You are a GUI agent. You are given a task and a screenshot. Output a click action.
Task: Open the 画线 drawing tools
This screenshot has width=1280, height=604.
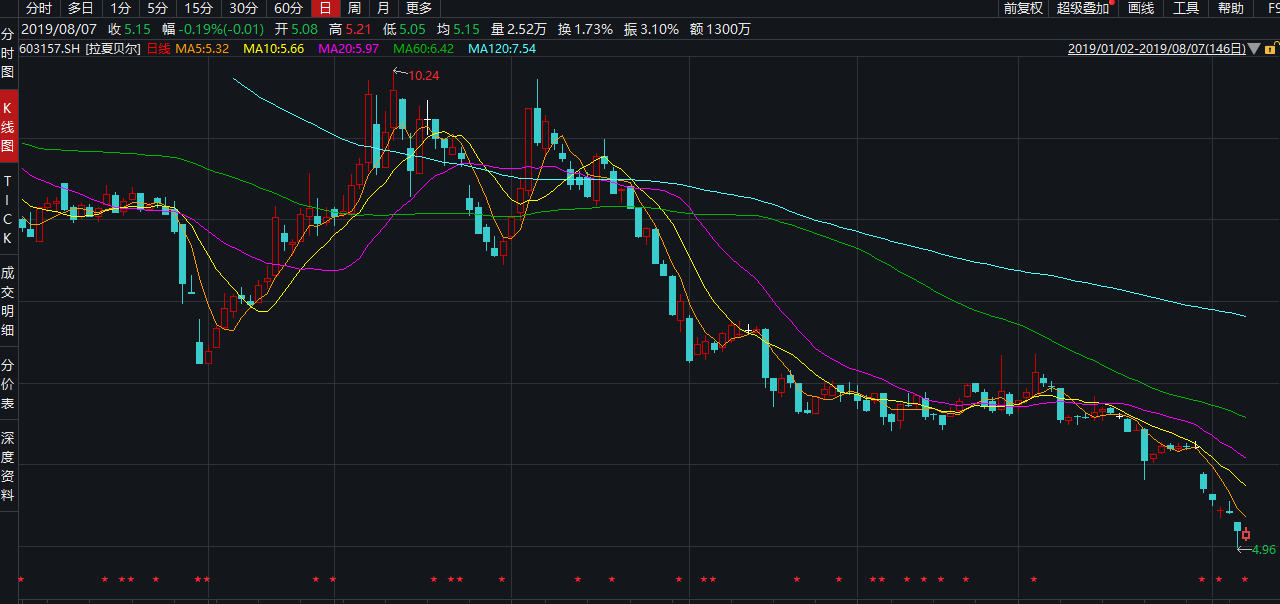tap(1141, 8)
